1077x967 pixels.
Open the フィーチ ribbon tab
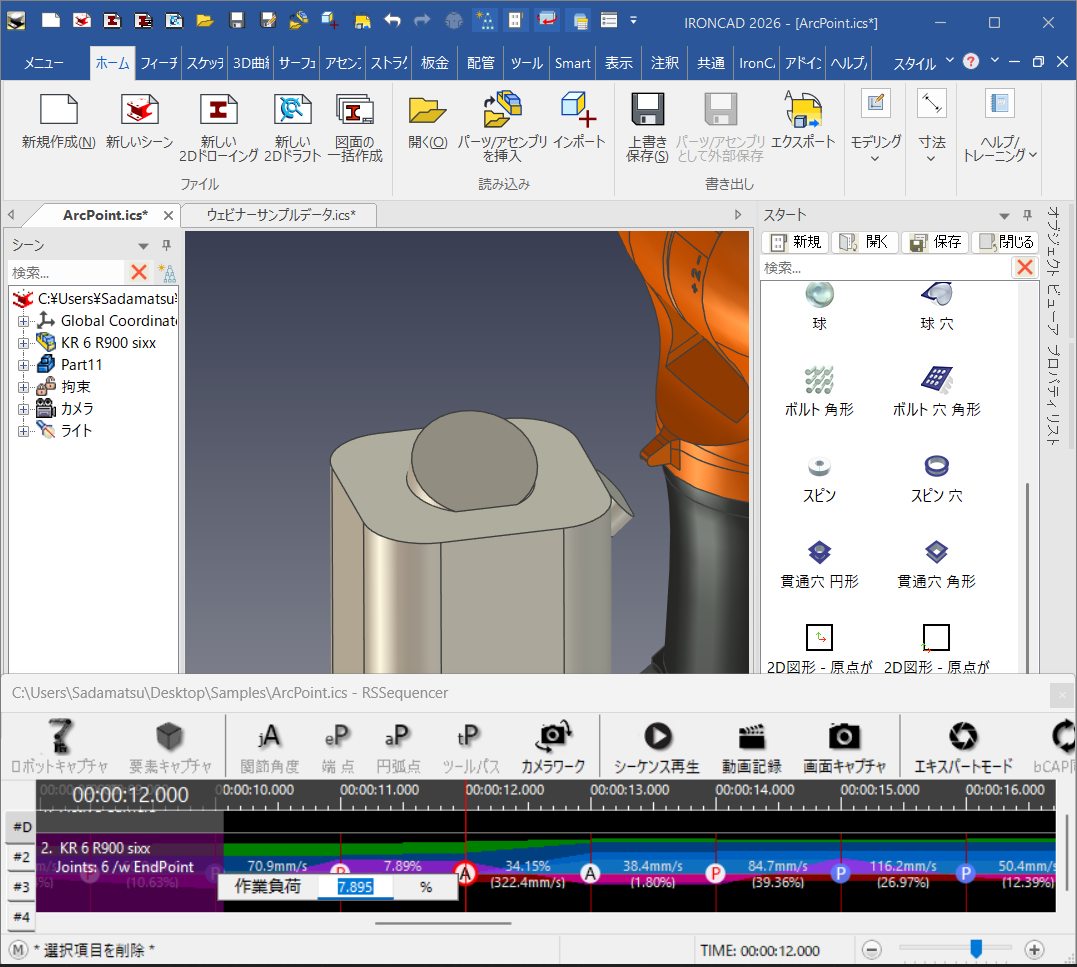(x=159, y=63)
